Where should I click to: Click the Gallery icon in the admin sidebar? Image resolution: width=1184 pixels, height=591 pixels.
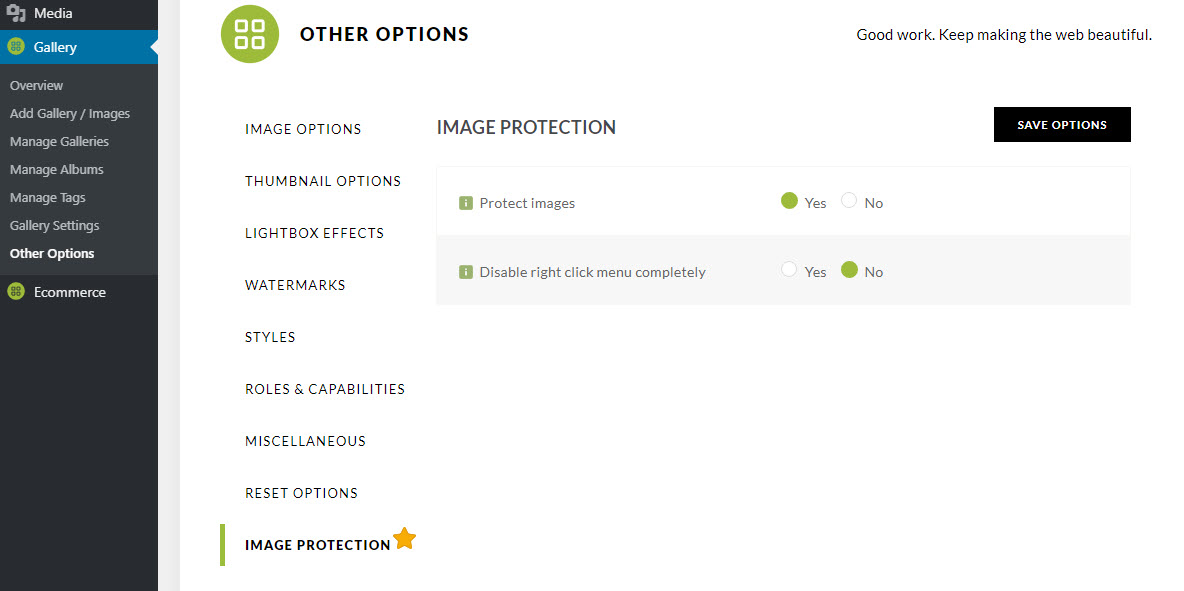16,46
